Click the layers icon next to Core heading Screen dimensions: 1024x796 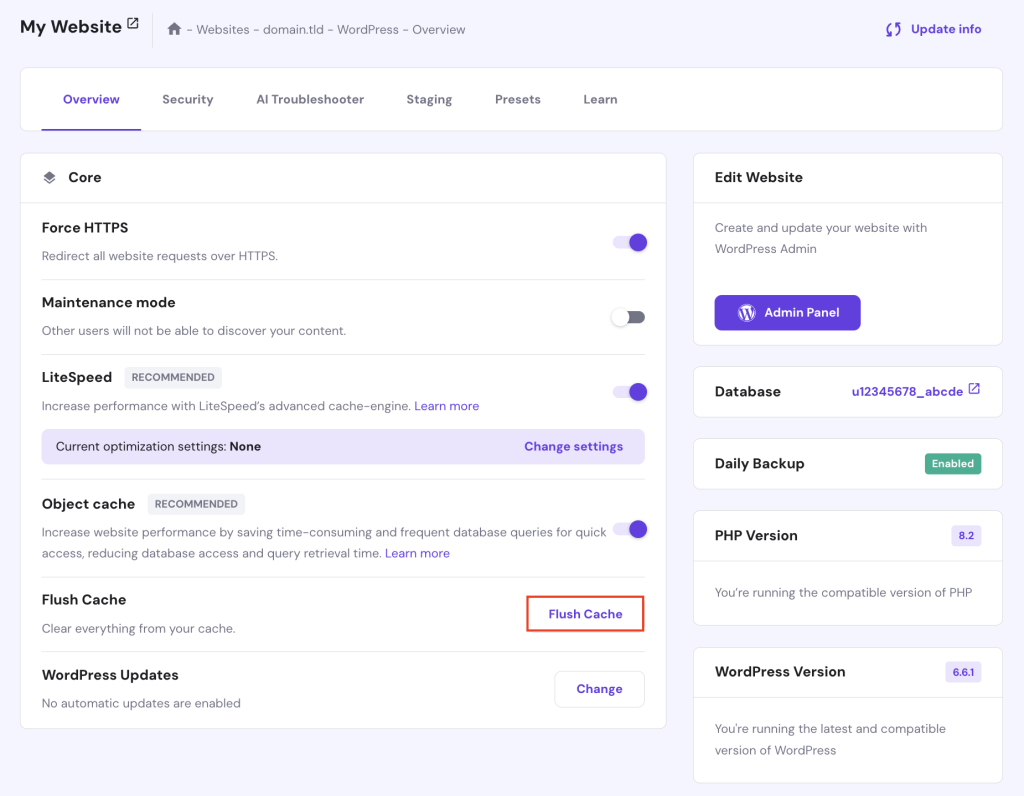point(49,176)
